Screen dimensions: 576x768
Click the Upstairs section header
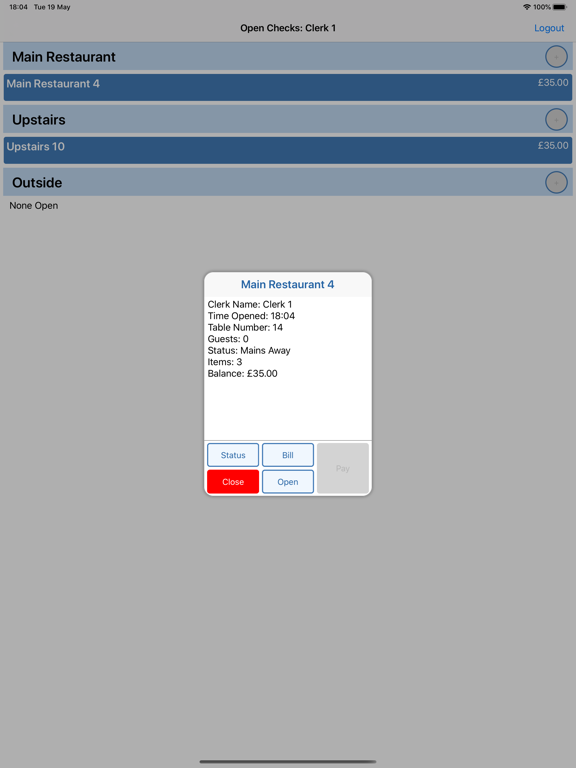click(x=288, y=119)
